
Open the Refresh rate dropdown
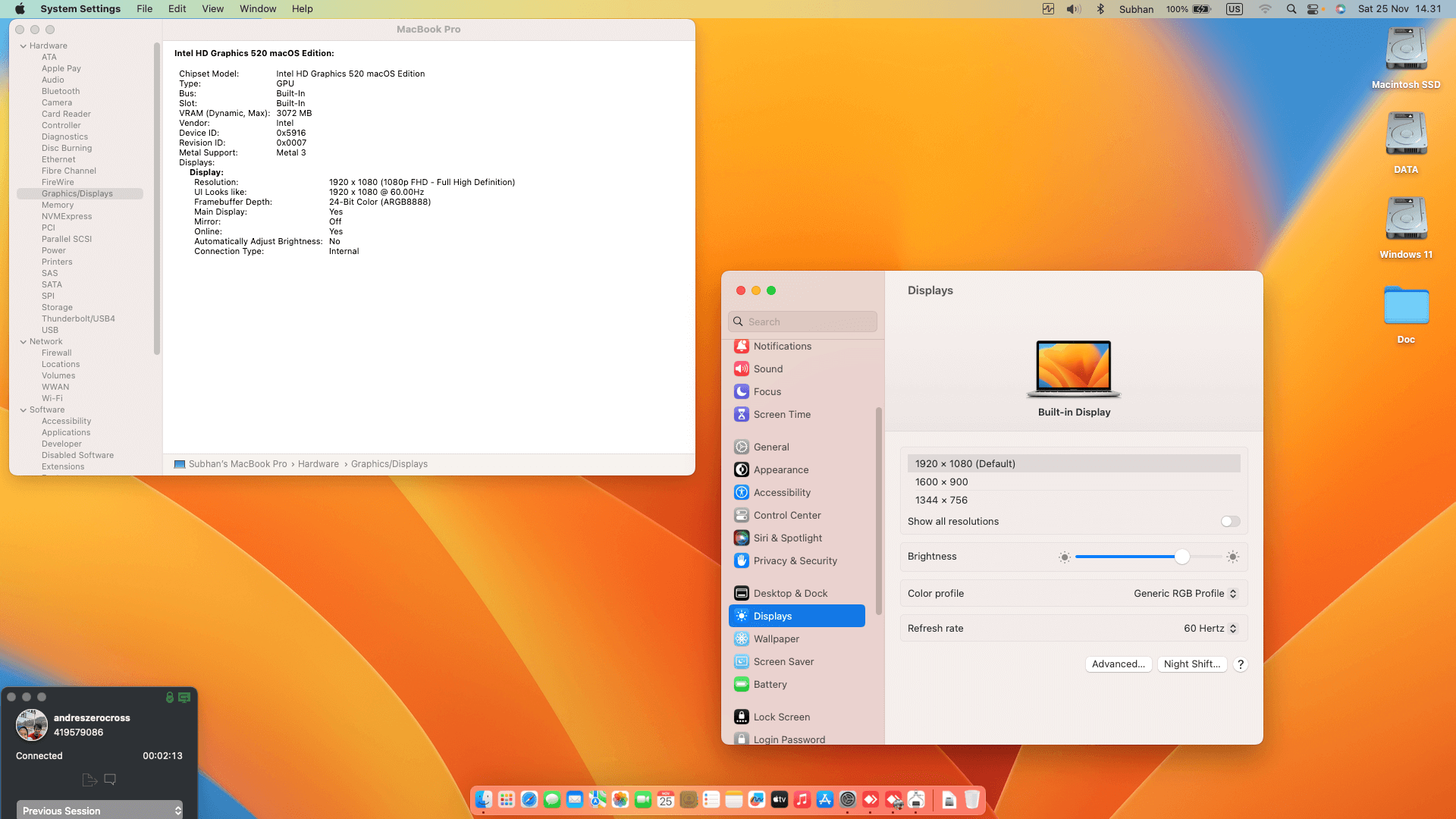point(1210,629)
